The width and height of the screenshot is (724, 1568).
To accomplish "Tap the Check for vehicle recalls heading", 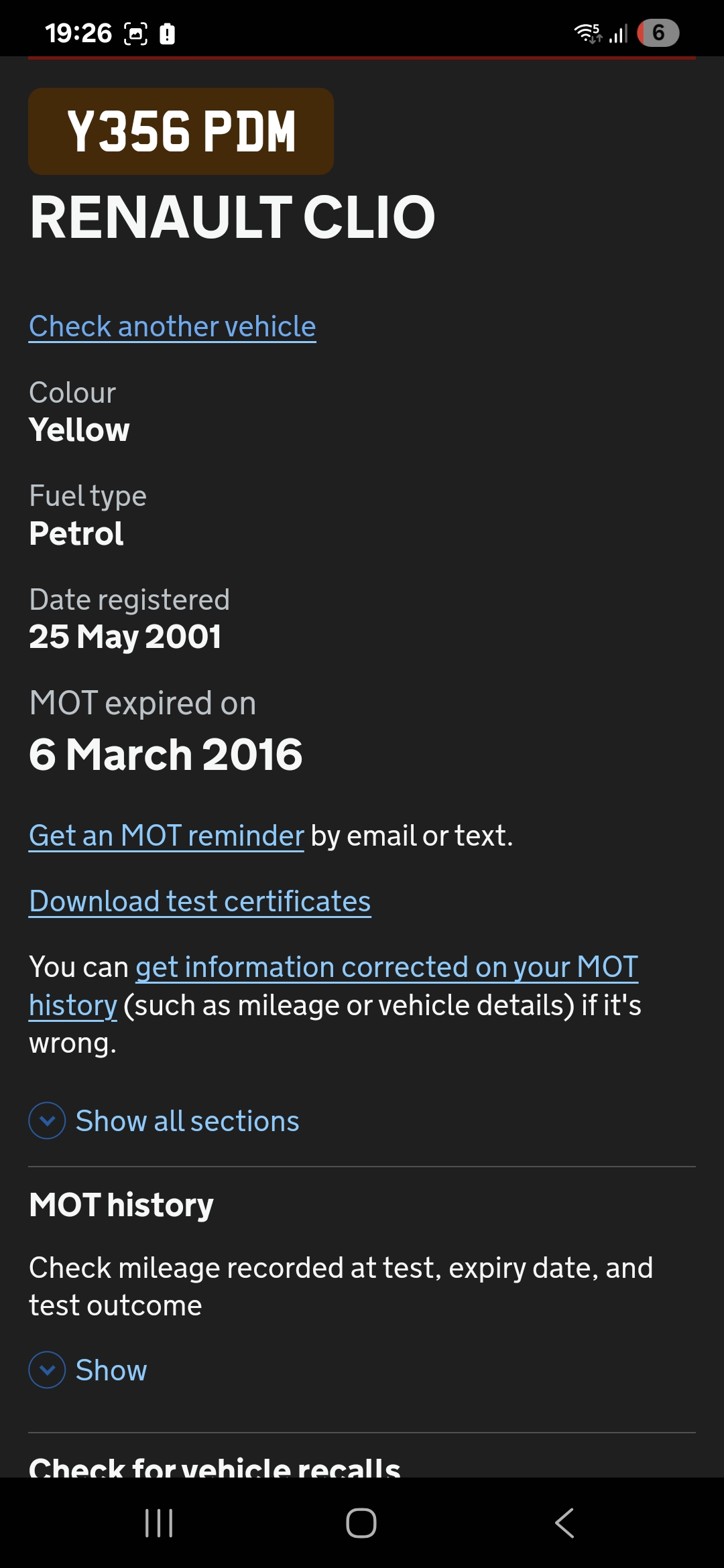I will click(x=215, y=1466).
